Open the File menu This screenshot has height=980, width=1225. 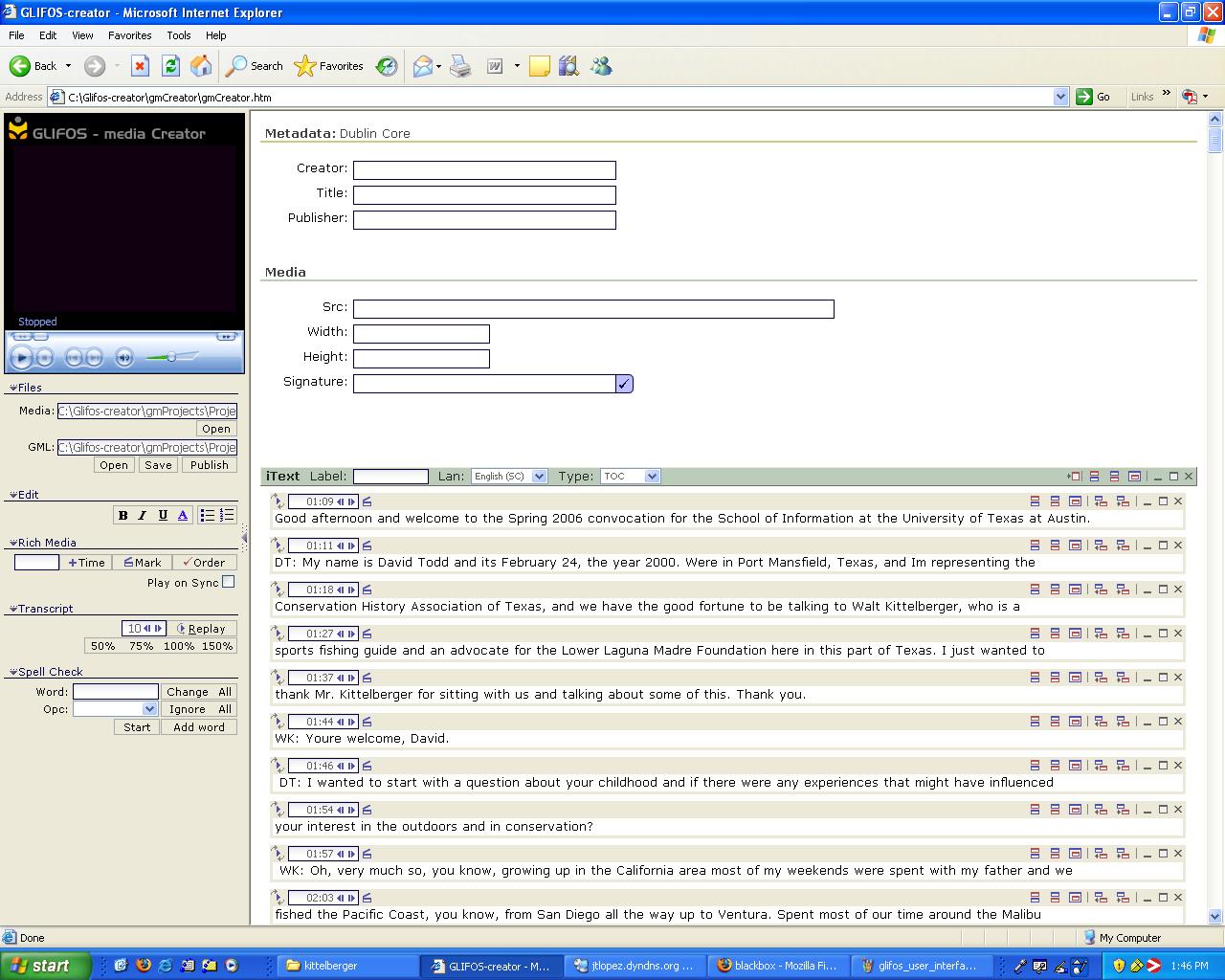(16, 35)
